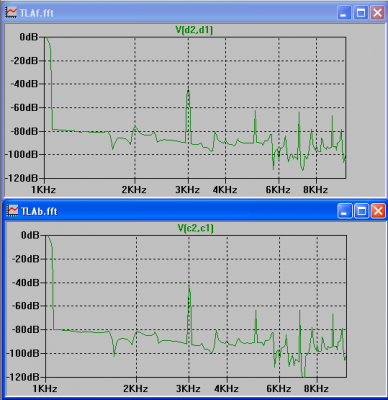The image size is (388, 400).
Task: Minimize the TLAf.fft window
Action: point(344,13)
